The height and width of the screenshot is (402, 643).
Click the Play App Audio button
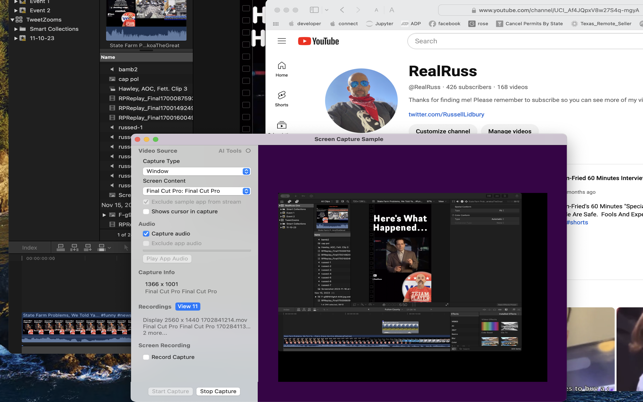(x=167, y=258)
